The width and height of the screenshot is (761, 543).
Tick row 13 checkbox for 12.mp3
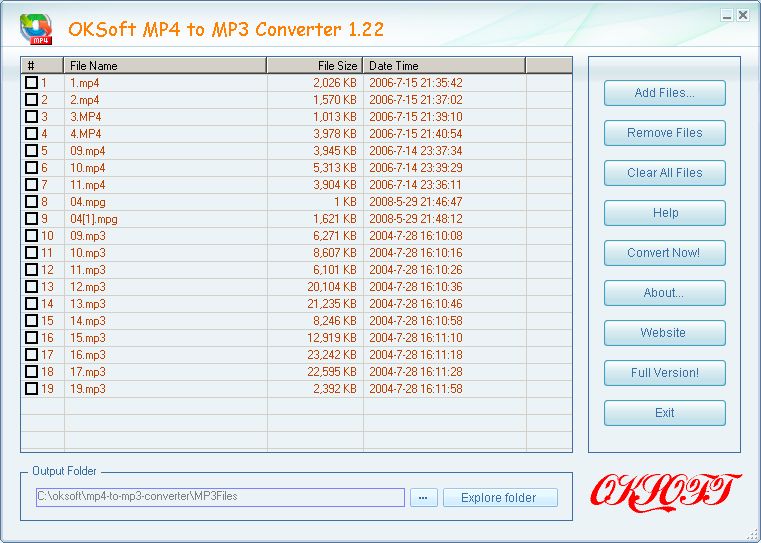pyautogui.click(x=32, y=286)
